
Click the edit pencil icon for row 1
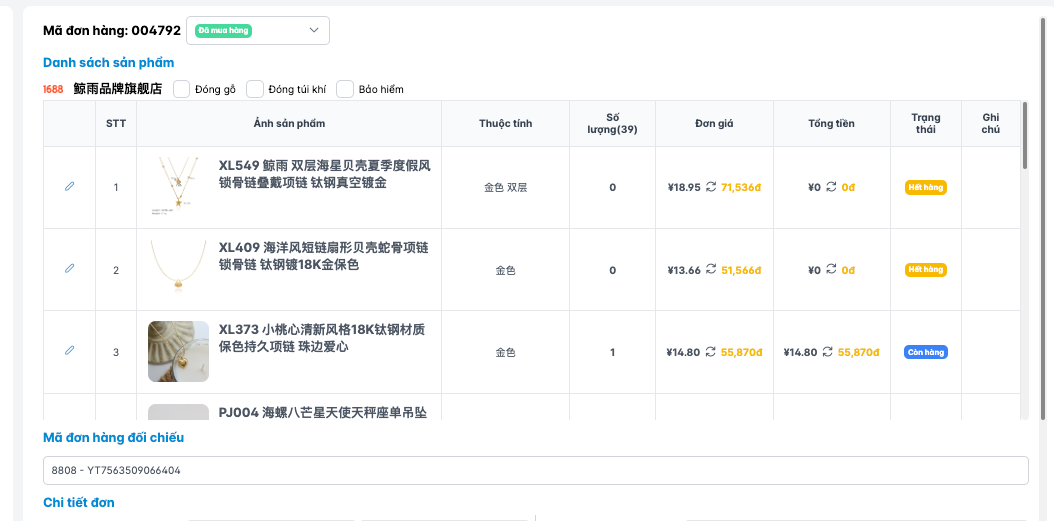click(69, 186)
